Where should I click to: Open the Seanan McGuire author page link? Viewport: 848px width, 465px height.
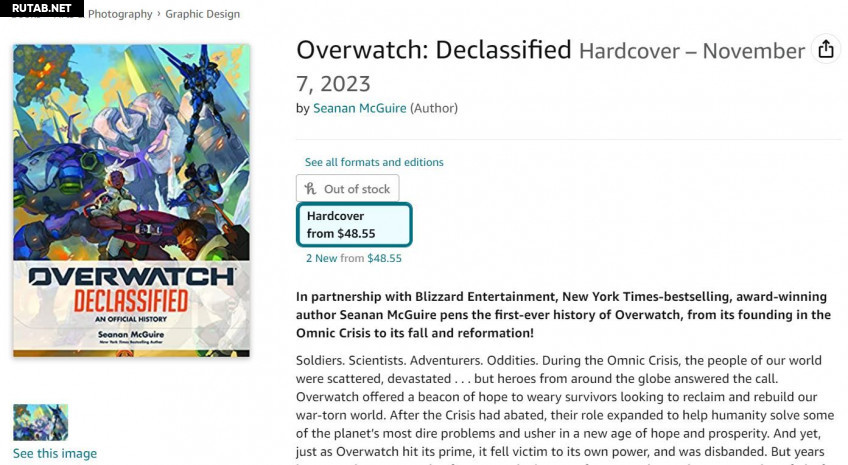[359, 108]
